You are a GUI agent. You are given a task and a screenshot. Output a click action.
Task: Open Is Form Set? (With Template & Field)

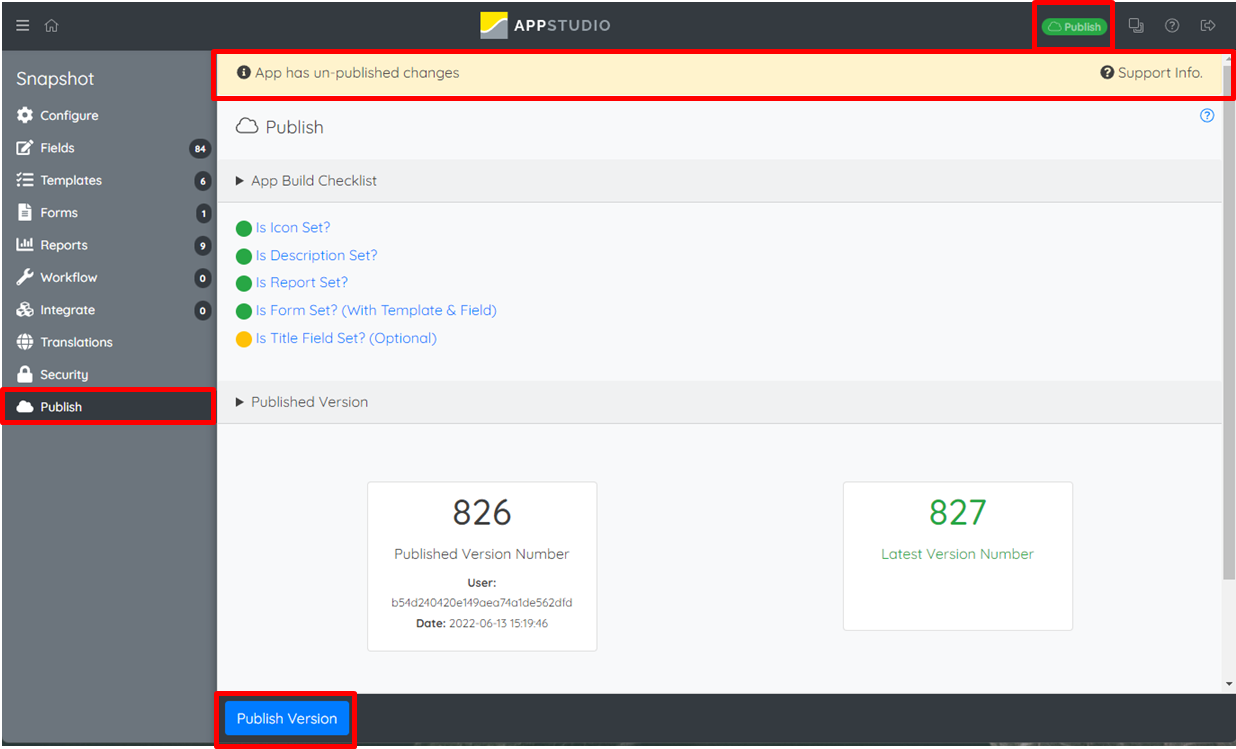(376, 311)
